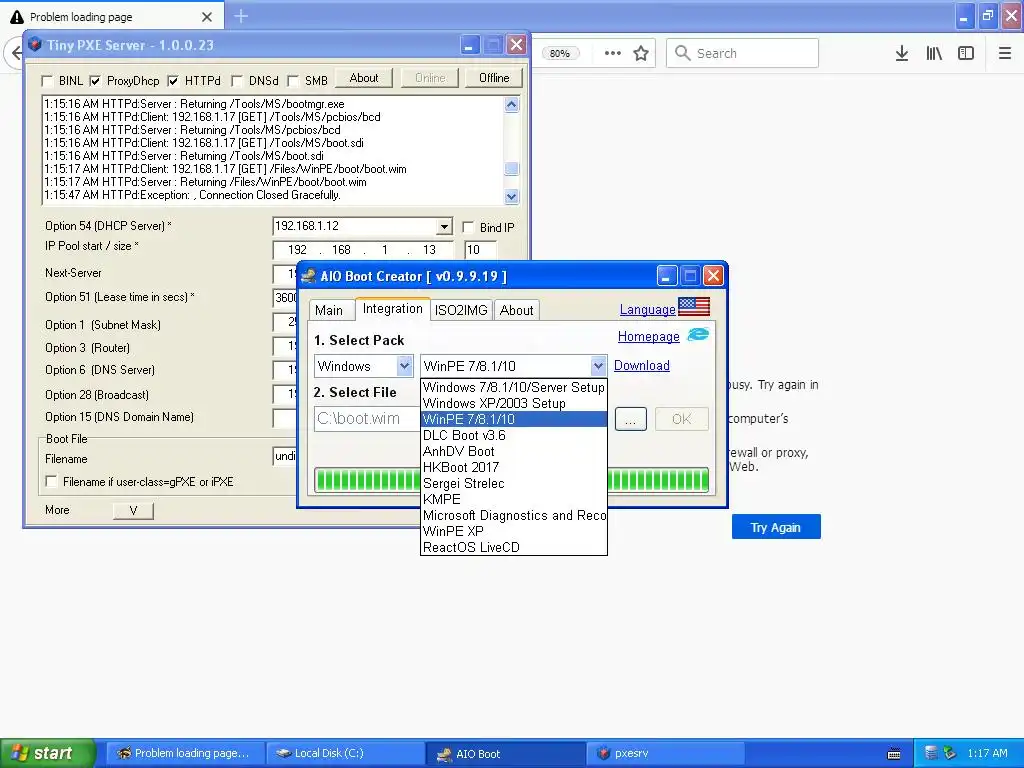Collapse the WinPE 7/8.1/10 pack dropdown

click(x=598, y=366)
